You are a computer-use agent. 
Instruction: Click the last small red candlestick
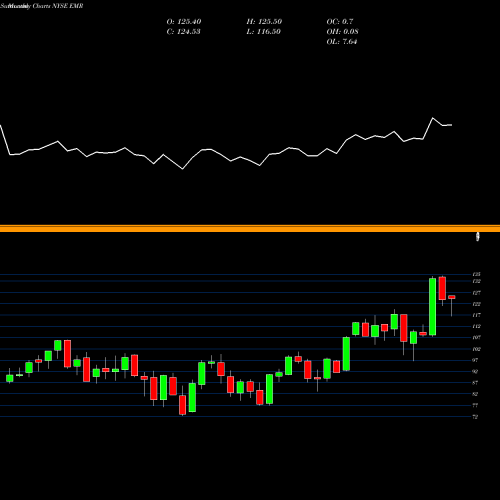(x=452, y=297)
